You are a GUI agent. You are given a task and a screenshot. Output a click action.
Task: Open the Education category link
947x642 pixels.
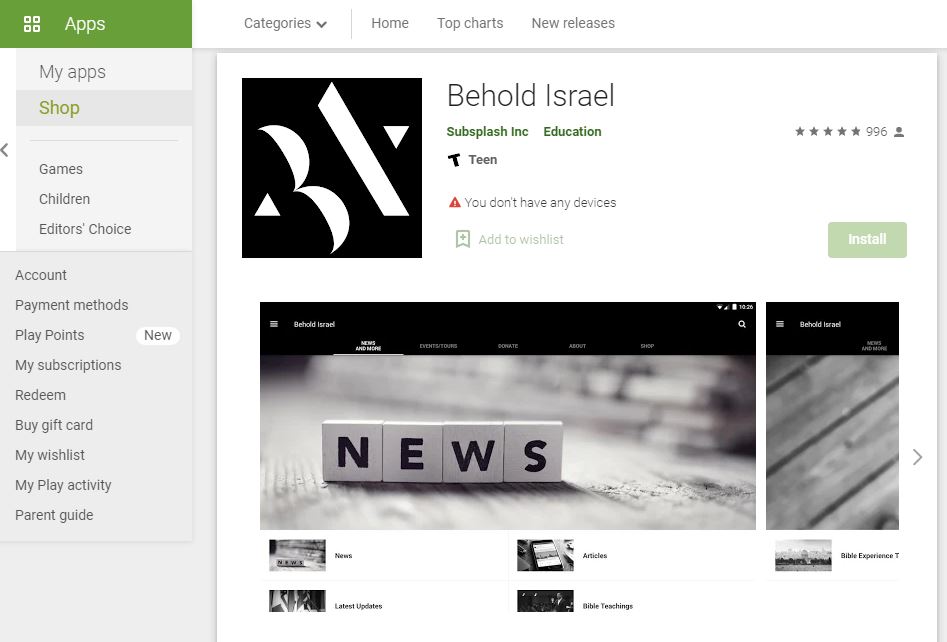[x=573, y=132]
